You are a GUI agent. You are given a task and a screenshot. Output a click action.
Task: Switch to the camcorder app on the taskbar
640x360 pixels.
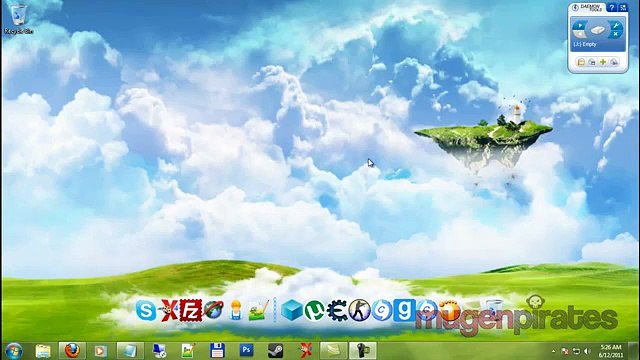(362, 351)
